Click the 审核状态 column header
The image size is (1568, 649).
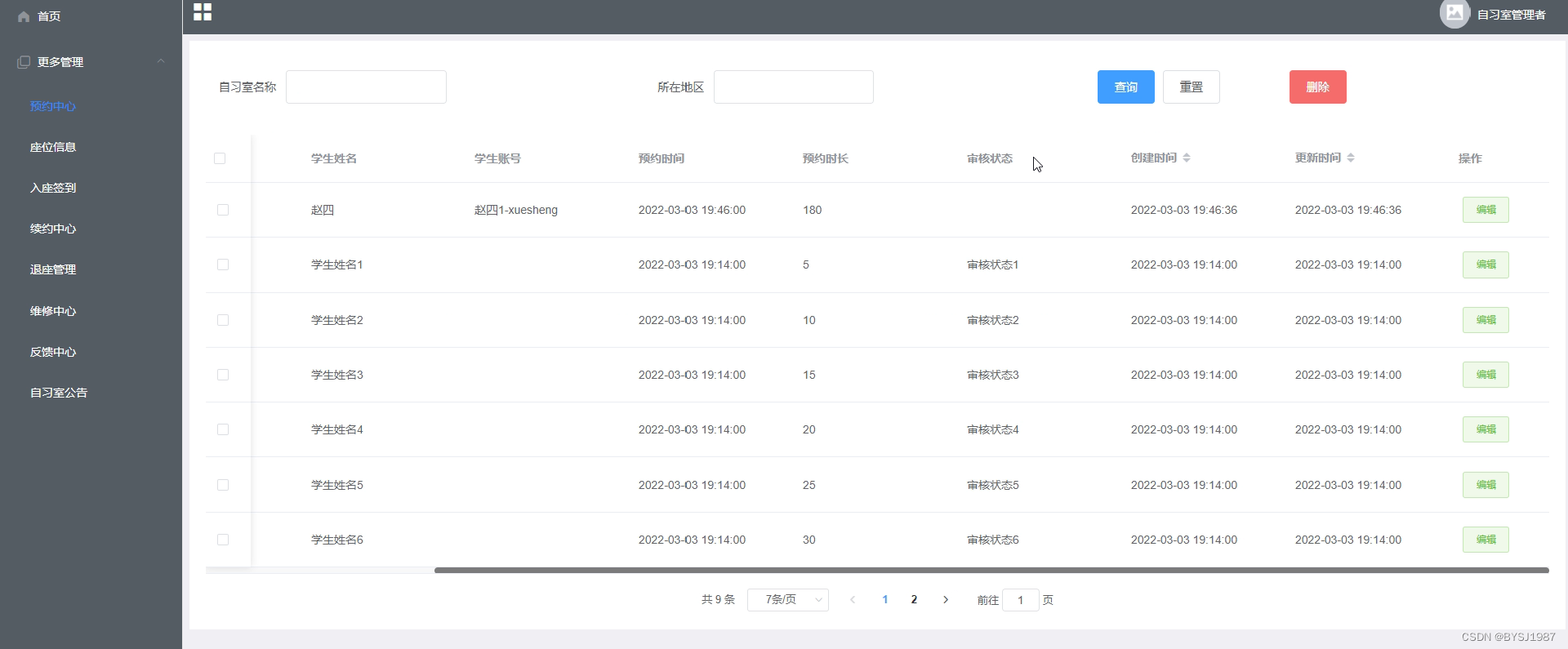(990, 158)
